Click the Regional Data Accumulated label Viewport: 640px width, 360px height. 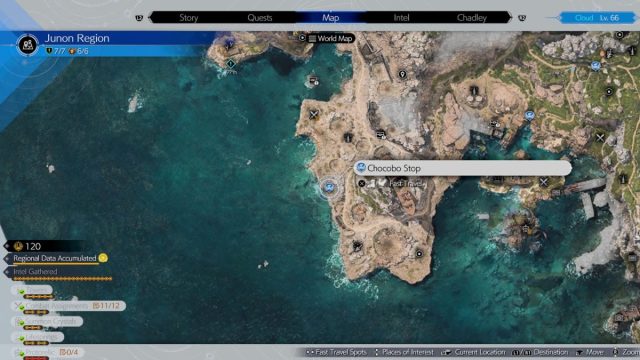(55, 258)
